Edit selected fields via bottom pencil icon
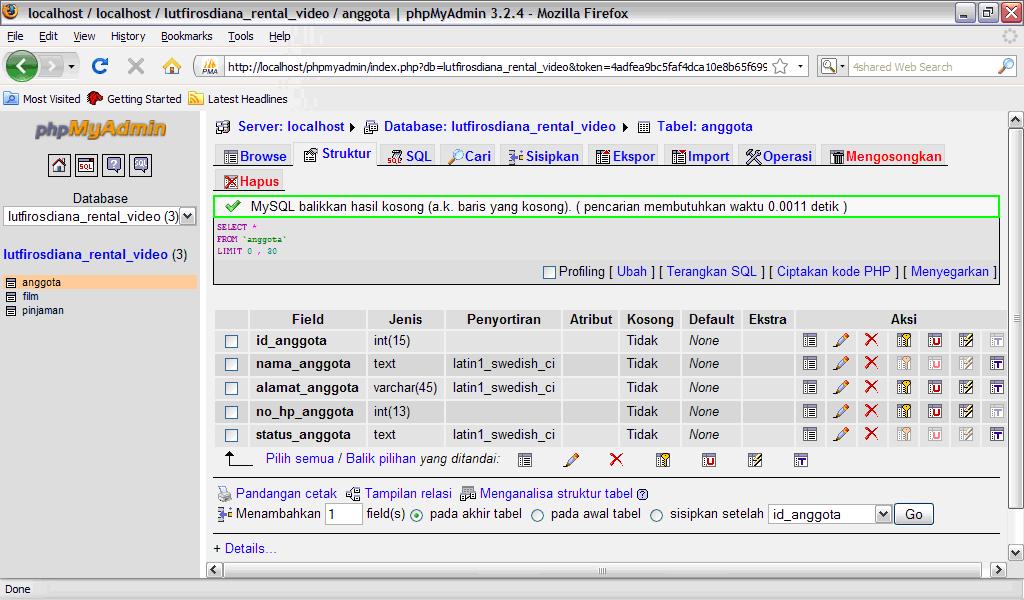The width and height of the screenshot is (1024, 600). (x=571, y=460)
